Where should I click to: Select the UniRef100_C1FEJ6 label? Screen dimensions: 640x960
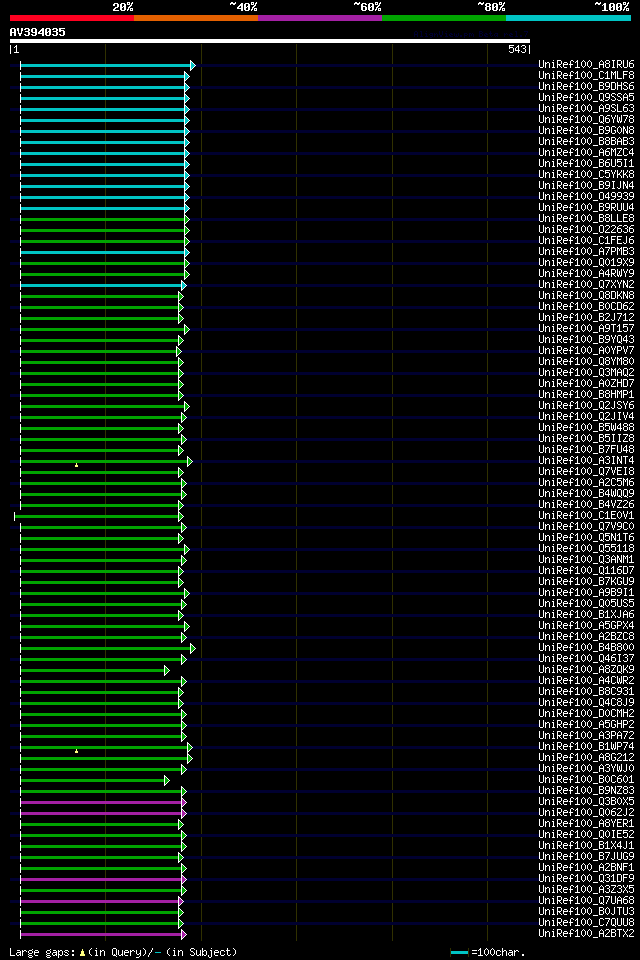pos(586,241)
